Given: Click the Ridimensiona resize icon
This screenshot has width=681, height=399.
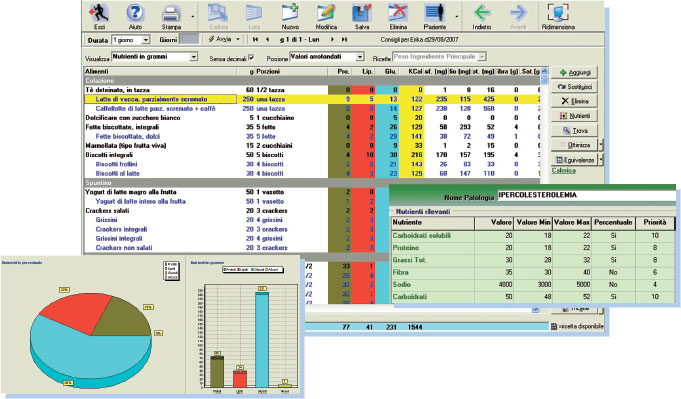Looking at the screenshot, I should coord(558,13).
